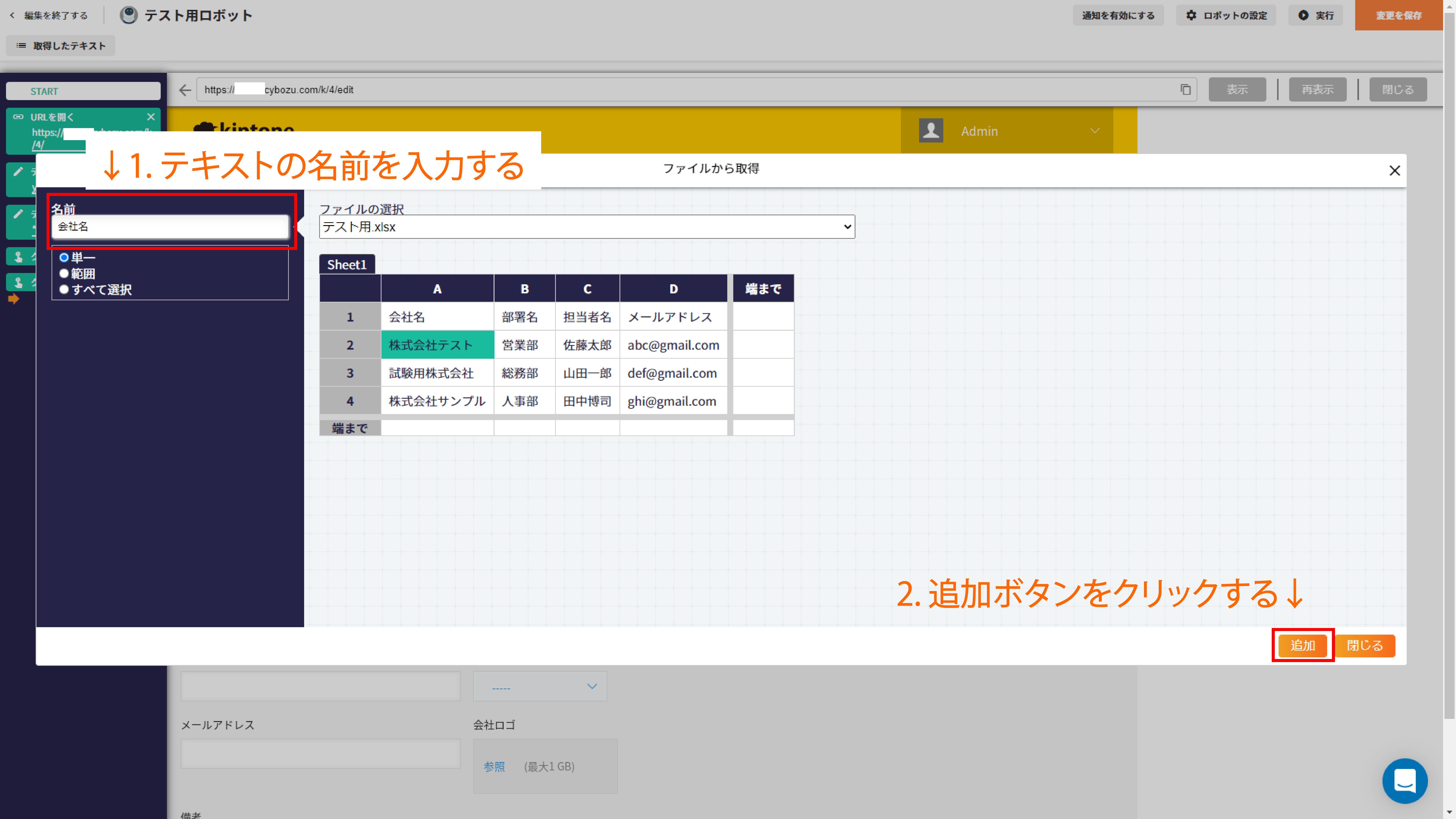The height and width of the screenshot is (819, 1456).
Task: Open ロボットの設定 gear button
Action: pos(1226,15)
